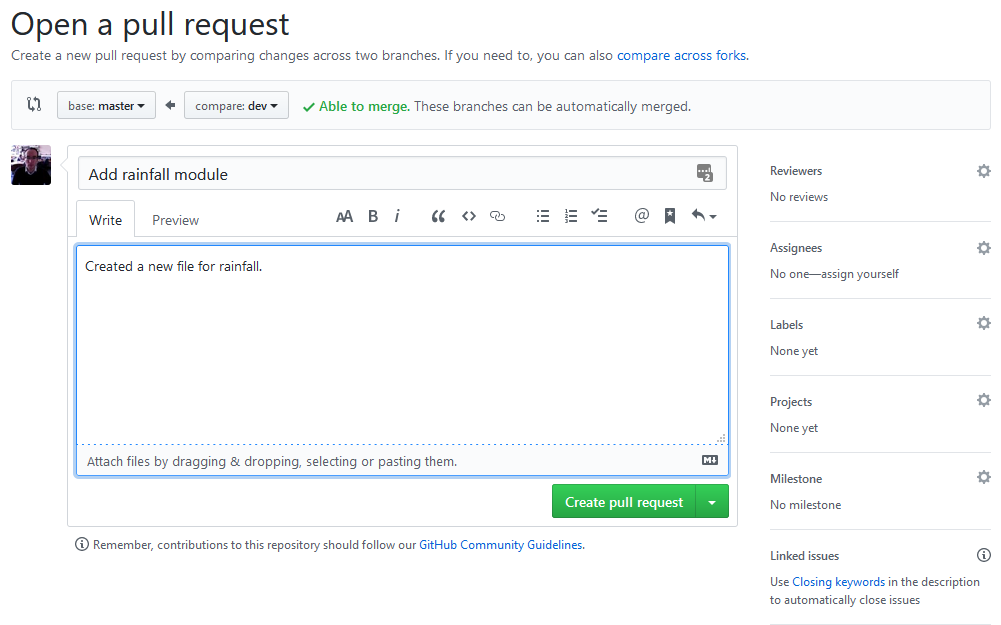Open the compare branches swap icon
1001x625 pixels.
point(33,103)
